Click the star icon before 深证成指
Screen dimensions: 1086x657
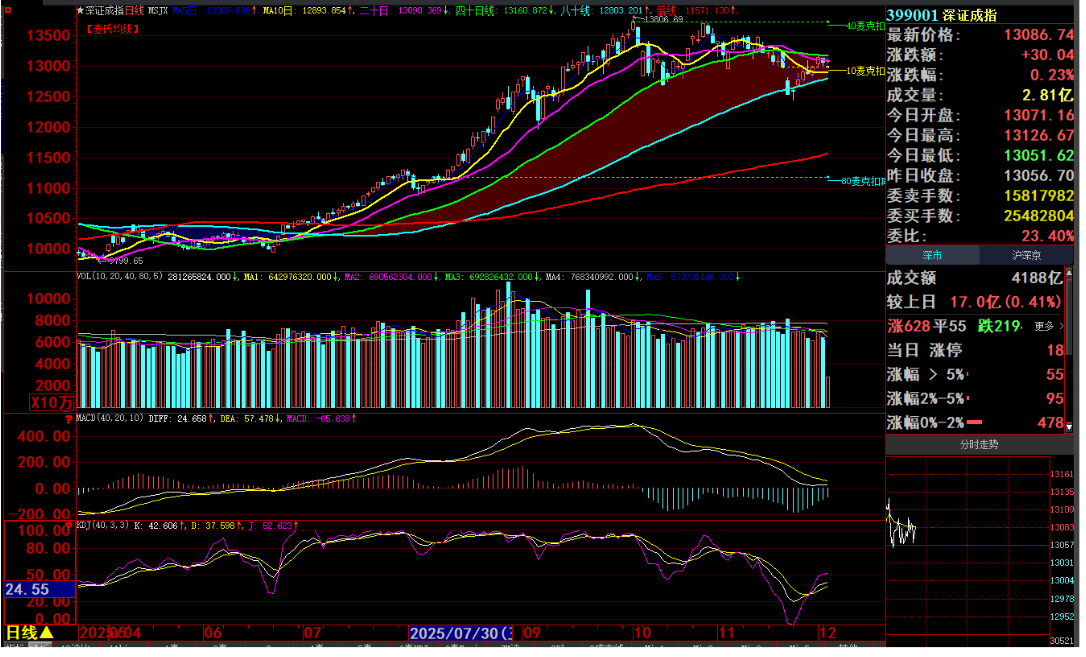(81, 10)
